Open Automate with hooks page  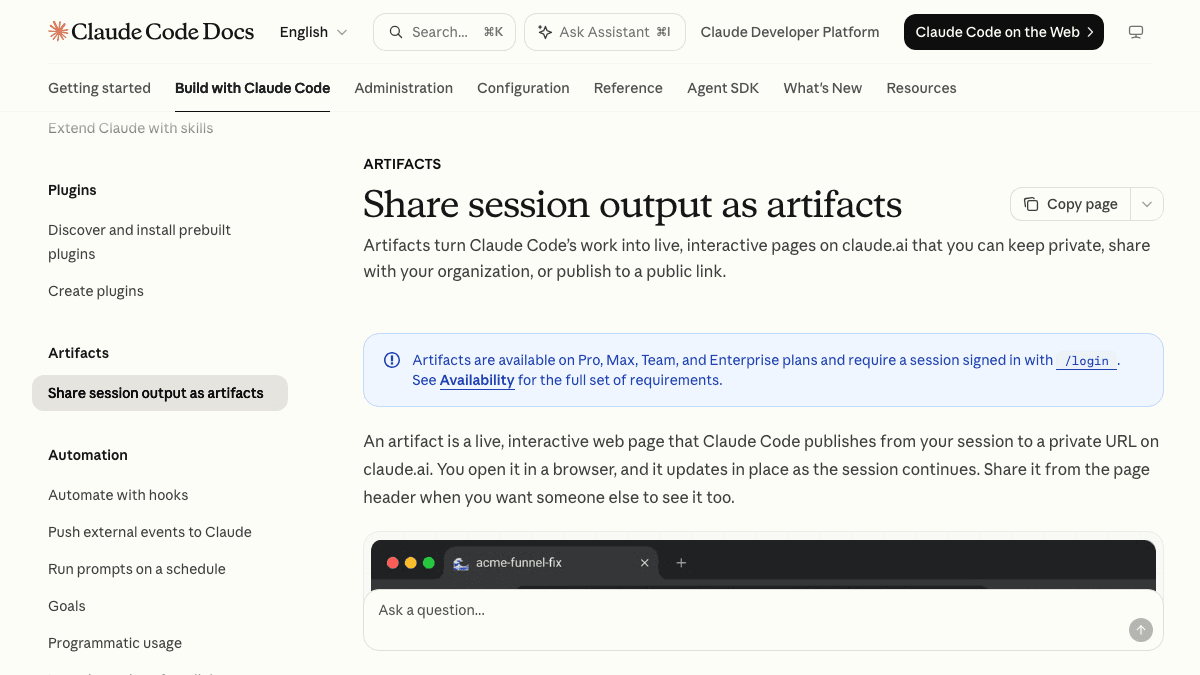tap(118, 495)
